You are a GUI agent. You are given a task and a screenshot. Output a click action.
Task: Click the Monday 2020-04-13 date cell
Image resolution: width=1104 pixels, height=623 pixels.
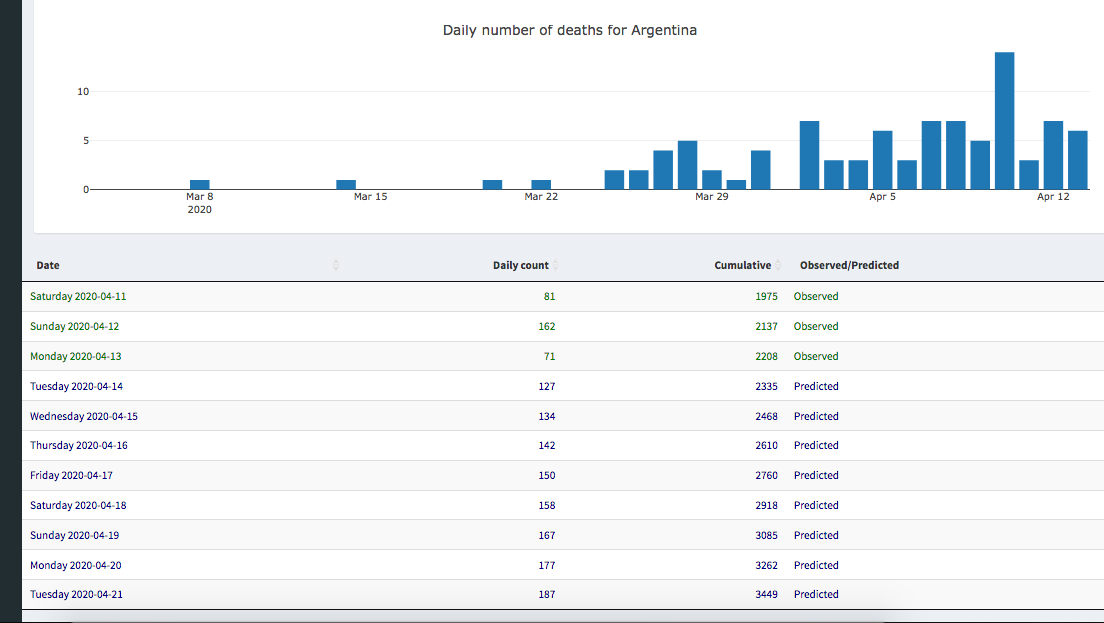point(76,356)
